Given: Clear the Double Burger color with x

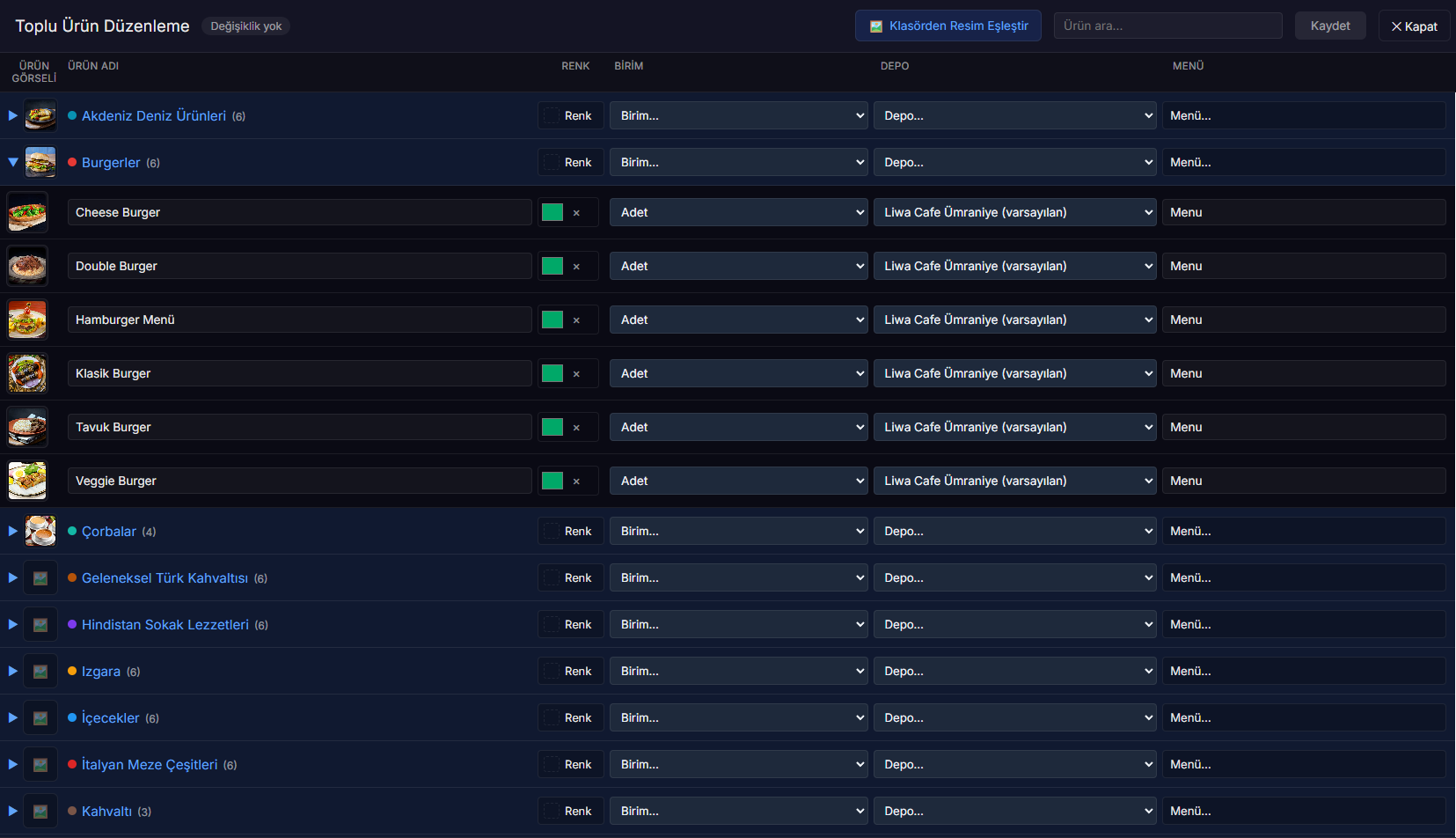Looking at the screenshot, I should 576,267.
